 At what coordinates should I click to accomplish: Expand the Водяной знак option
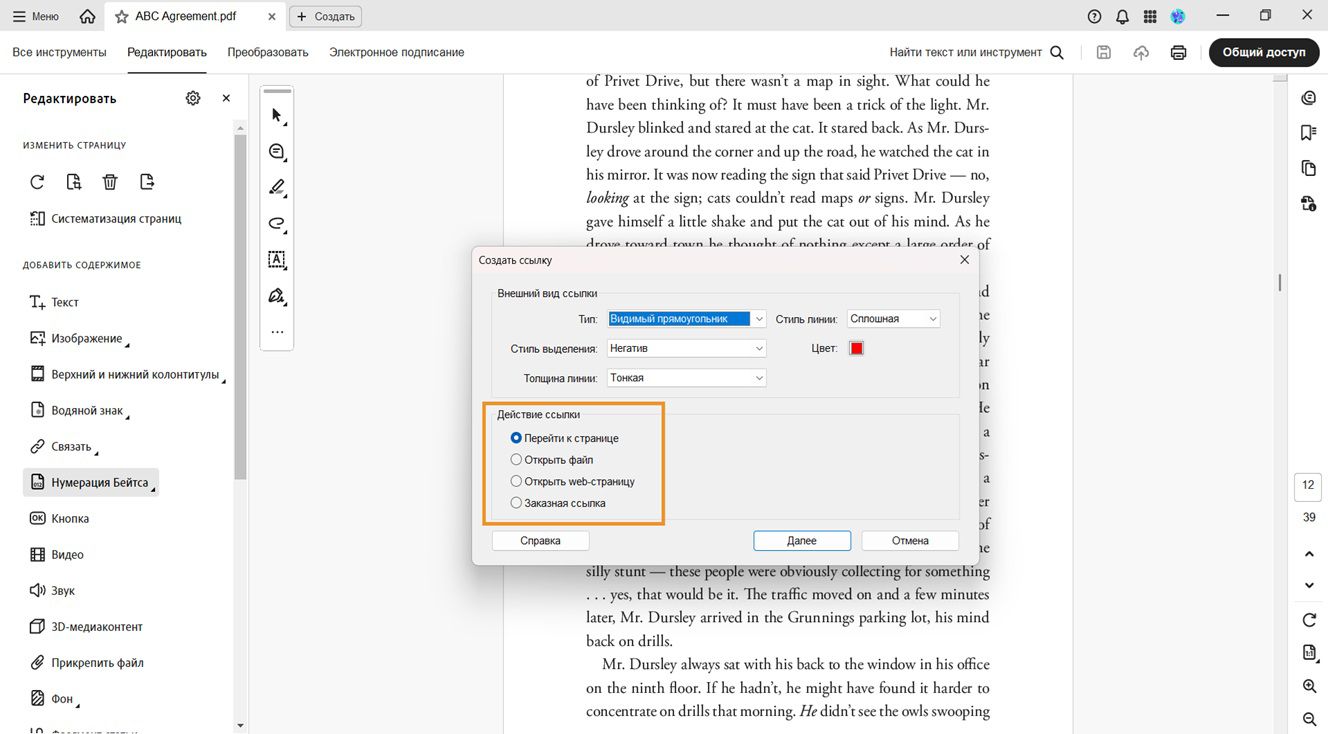pos(81,410)
